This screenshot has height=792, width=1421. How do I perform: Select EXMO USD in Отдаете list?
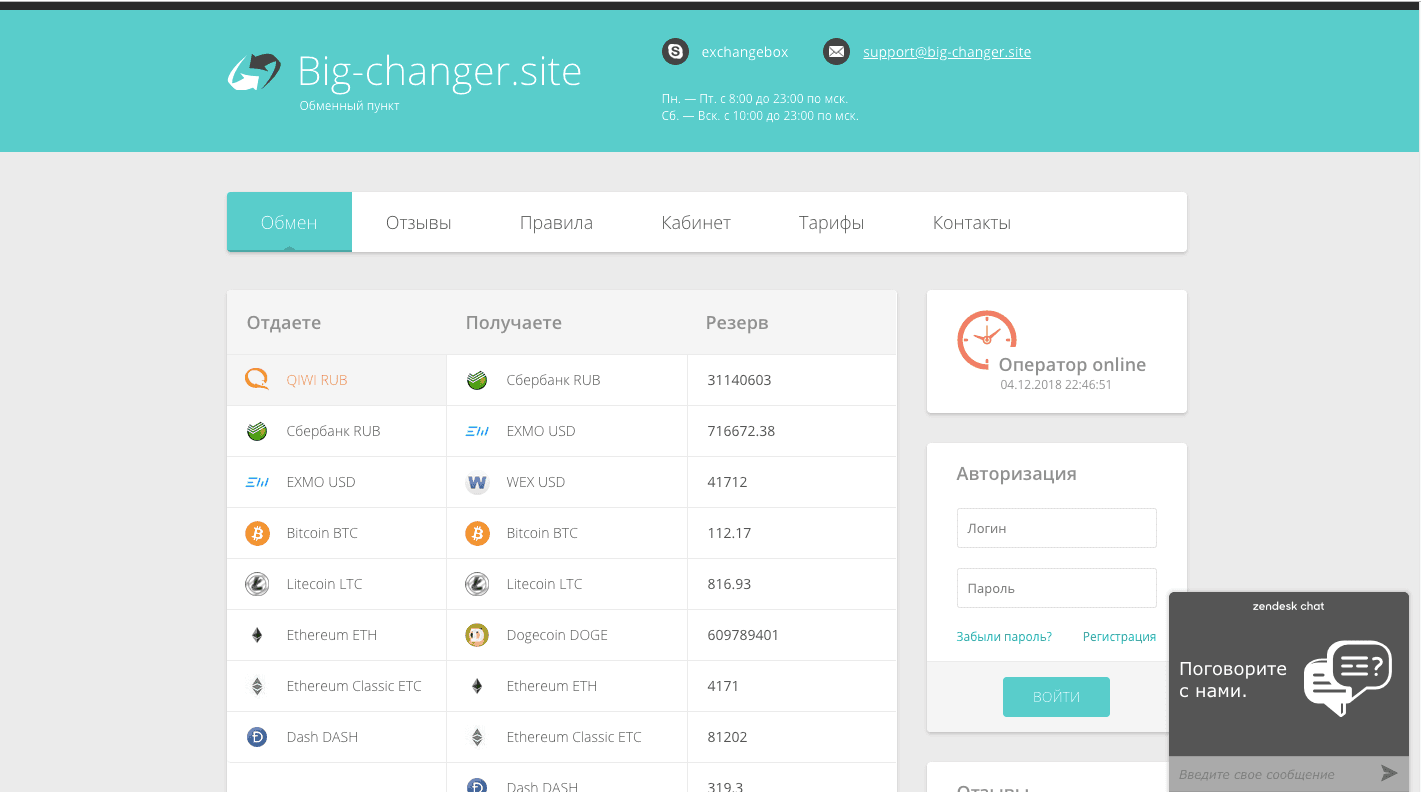point(320,481)
